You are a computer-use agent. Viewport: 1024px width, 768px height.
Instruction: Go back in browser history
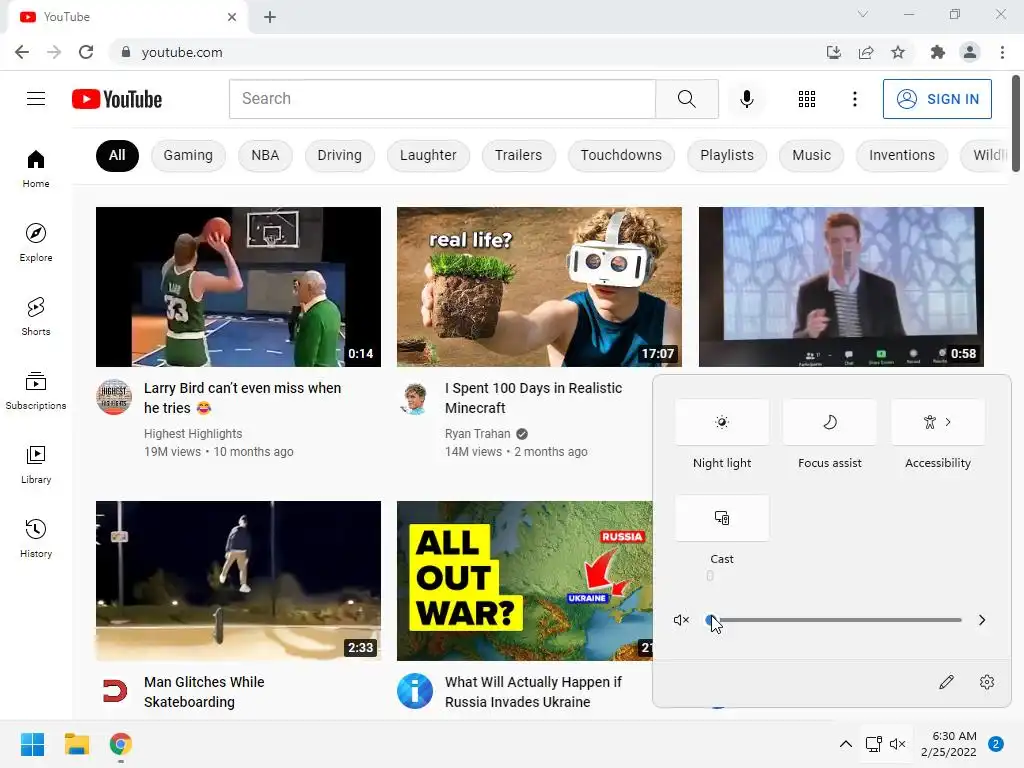click(x=22, y=52)
